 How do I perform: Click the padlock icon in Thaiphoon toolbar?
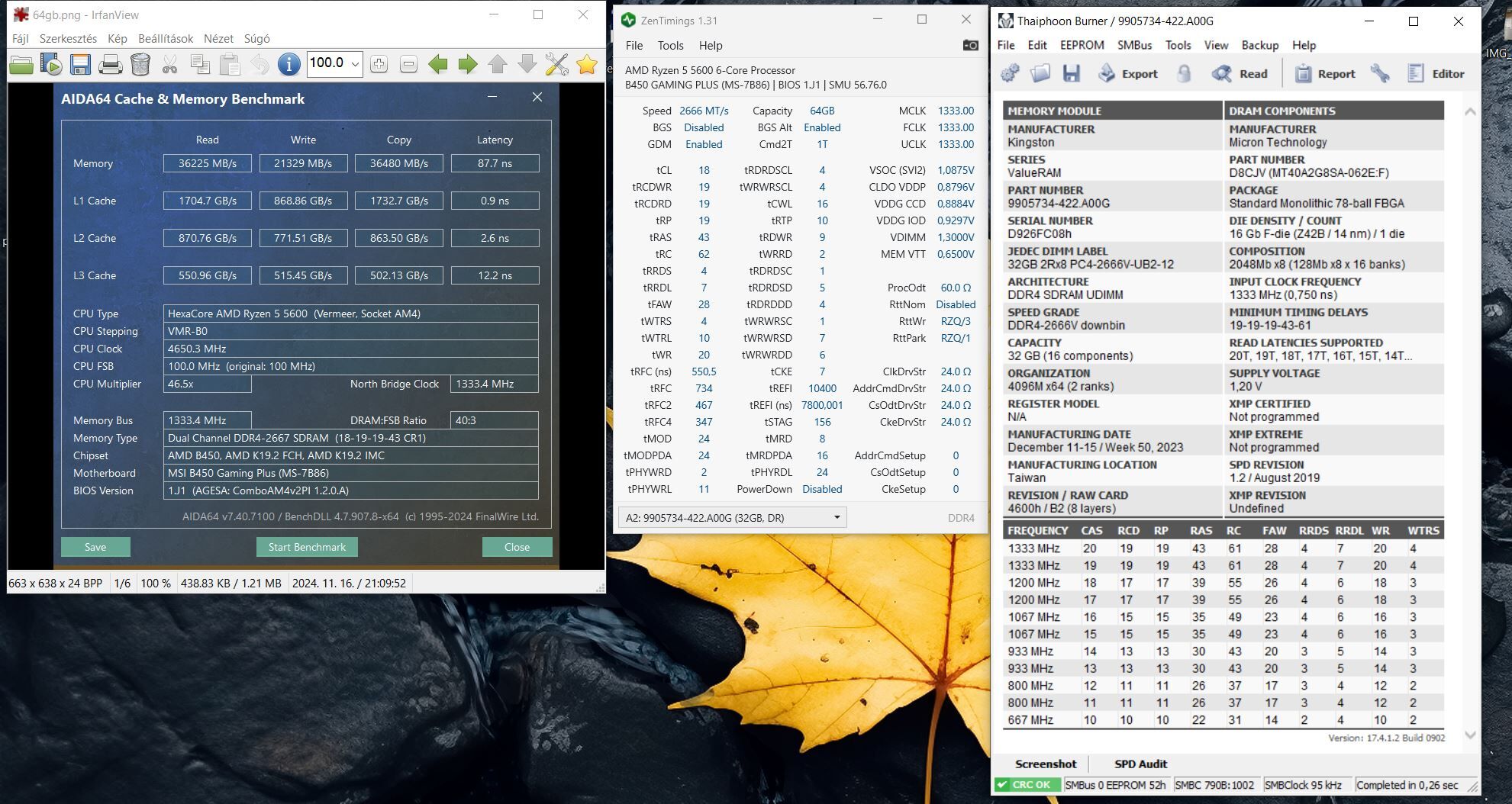pos(1184,74)
